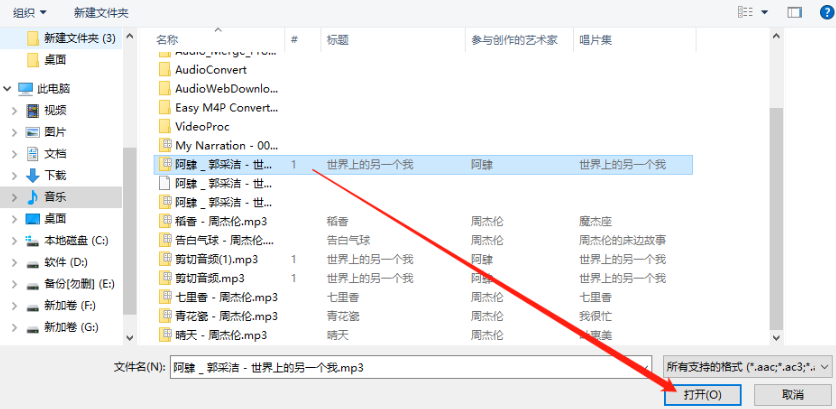The height and width of the screenshot is (409, 836).
Task: Expand the 本地磁盘 (C:) node
Action: (x=15, y=240)
